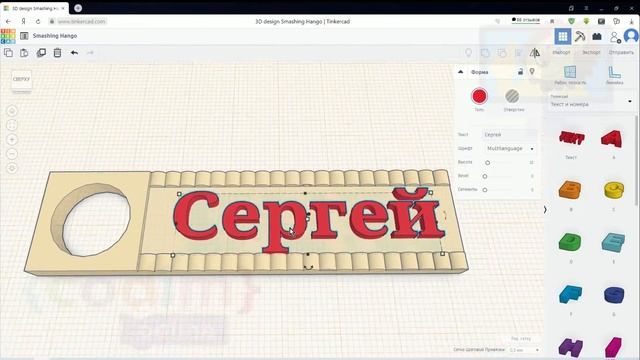This screenshot has height=360, width=640.
Task: Adjust the Сегменты slider handle
Action: [x=485, y=190]
